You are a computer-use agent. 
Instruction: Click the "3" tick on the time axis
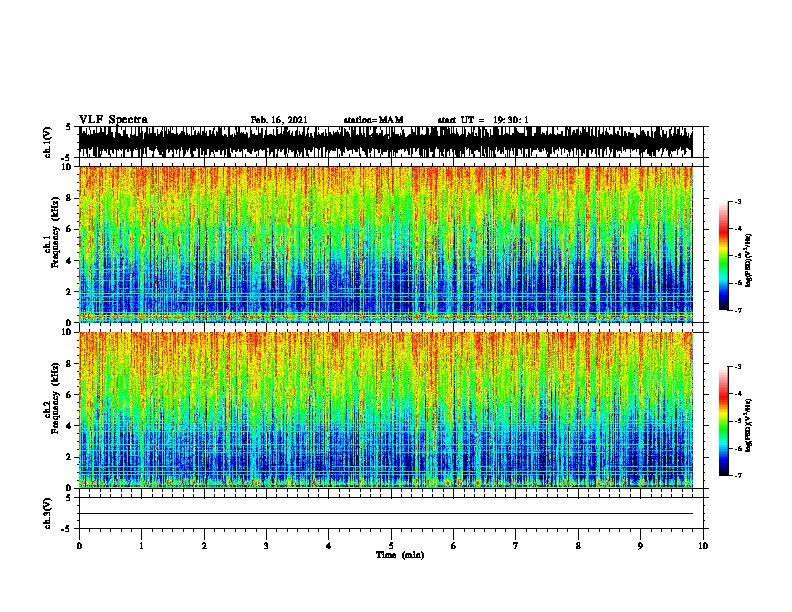point(266,546)
